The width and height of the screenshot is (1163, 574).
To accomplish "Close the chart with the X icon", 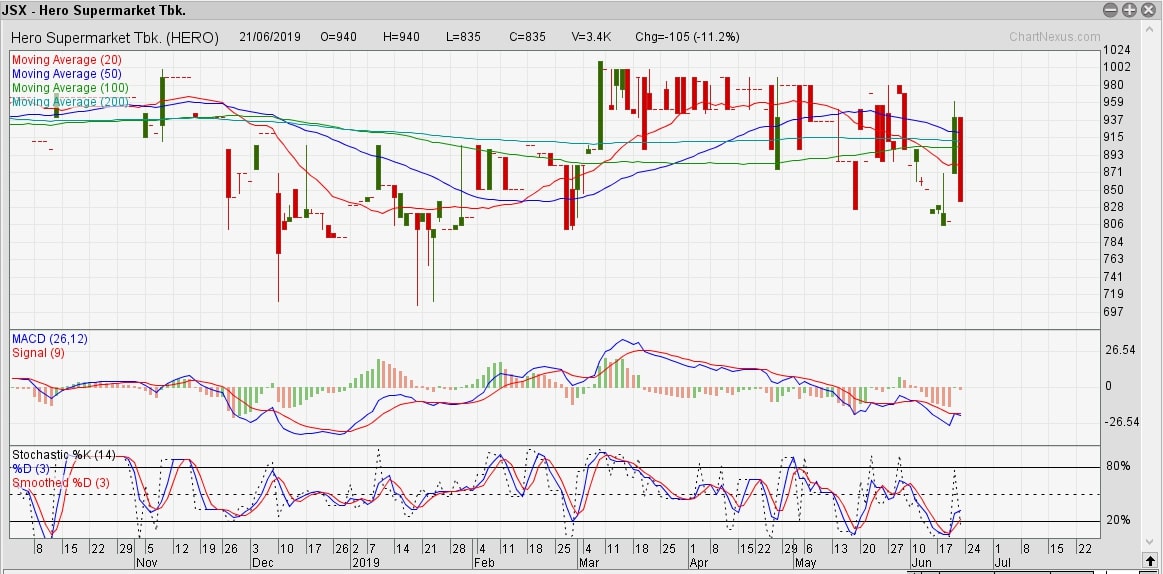I will (1149, 10).
